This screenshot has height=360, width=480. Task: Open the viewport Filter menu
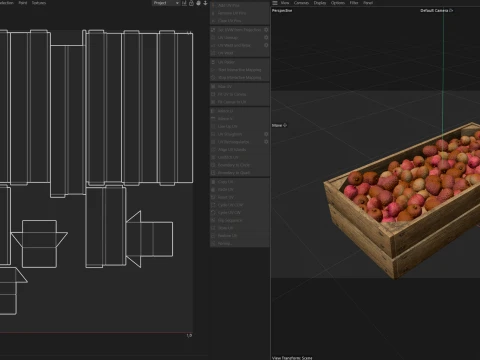coord(354,3)
